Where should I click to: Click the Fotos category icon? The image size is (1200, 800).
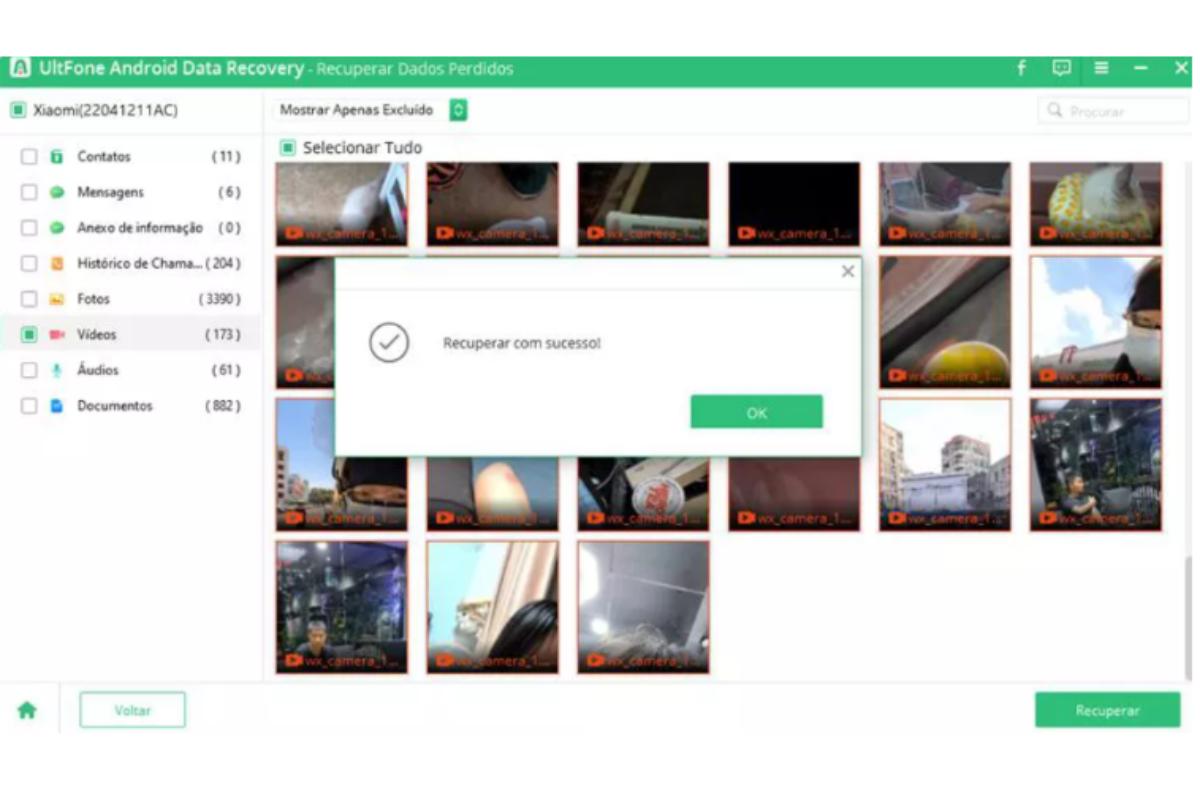[x=57, y=299]
